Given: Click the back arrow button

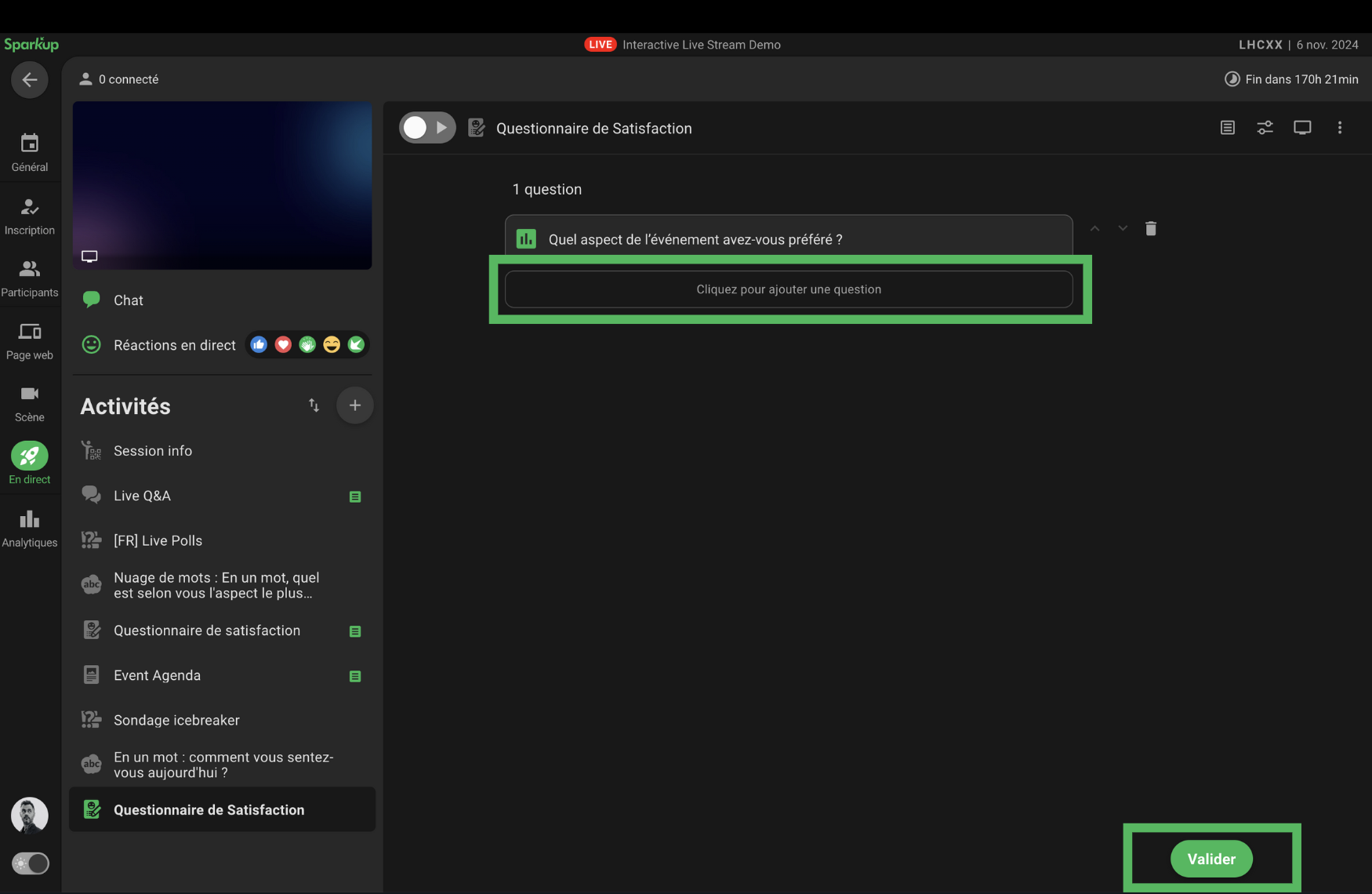Looking at the screenshot, I should click(x=29, y=80).
